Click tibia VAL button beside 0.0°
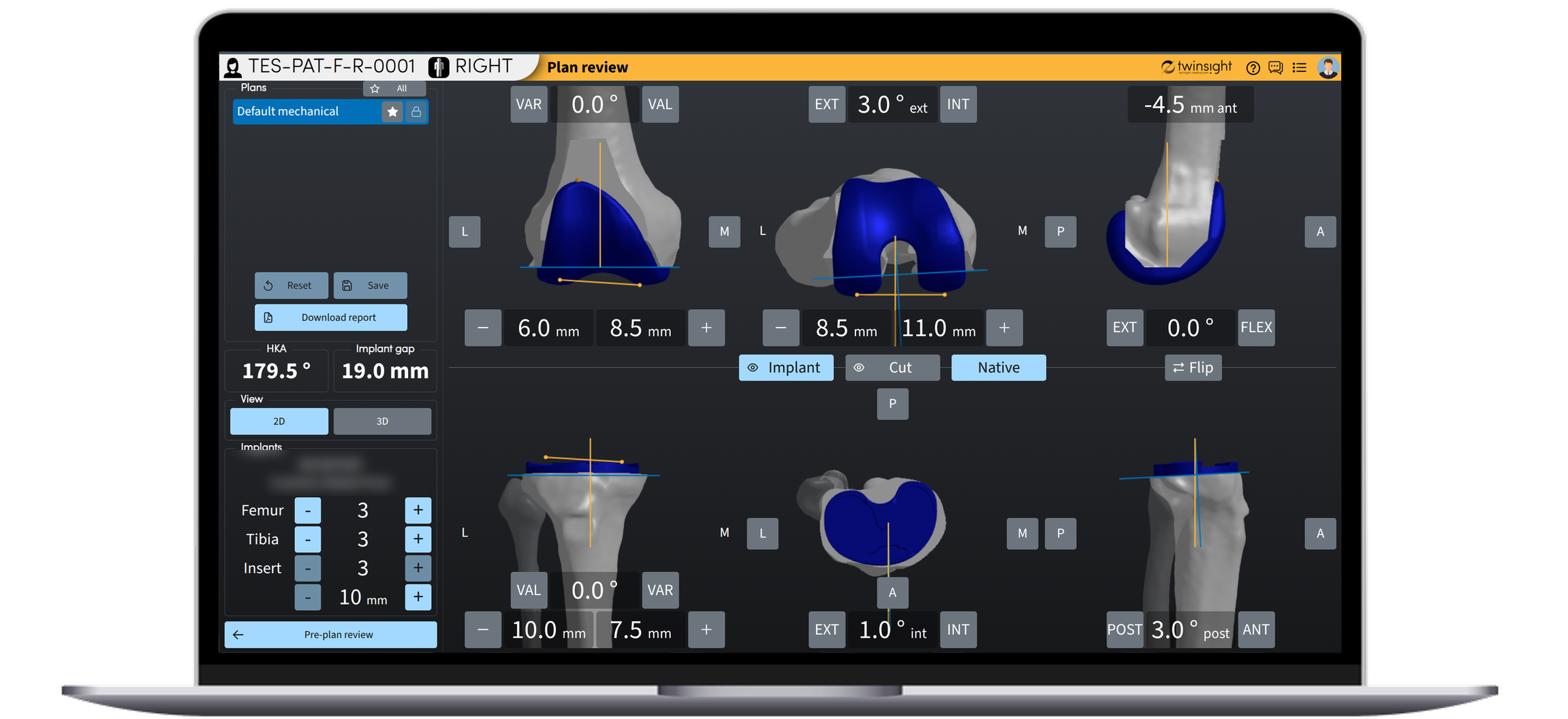 click(x=529, y=590)
